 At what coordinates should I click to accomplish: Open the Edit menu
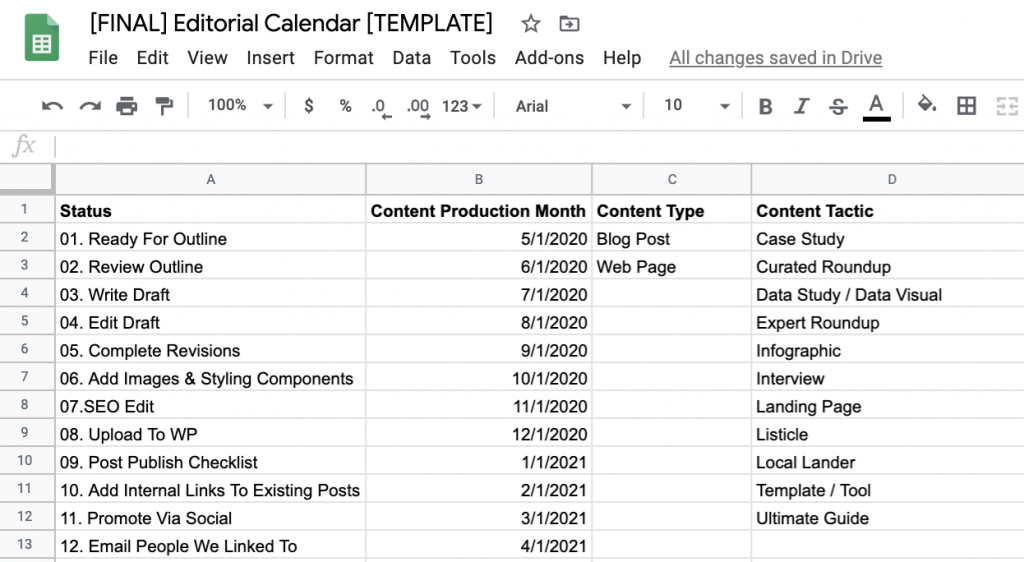pyautogui.click(x=152, y=58)
